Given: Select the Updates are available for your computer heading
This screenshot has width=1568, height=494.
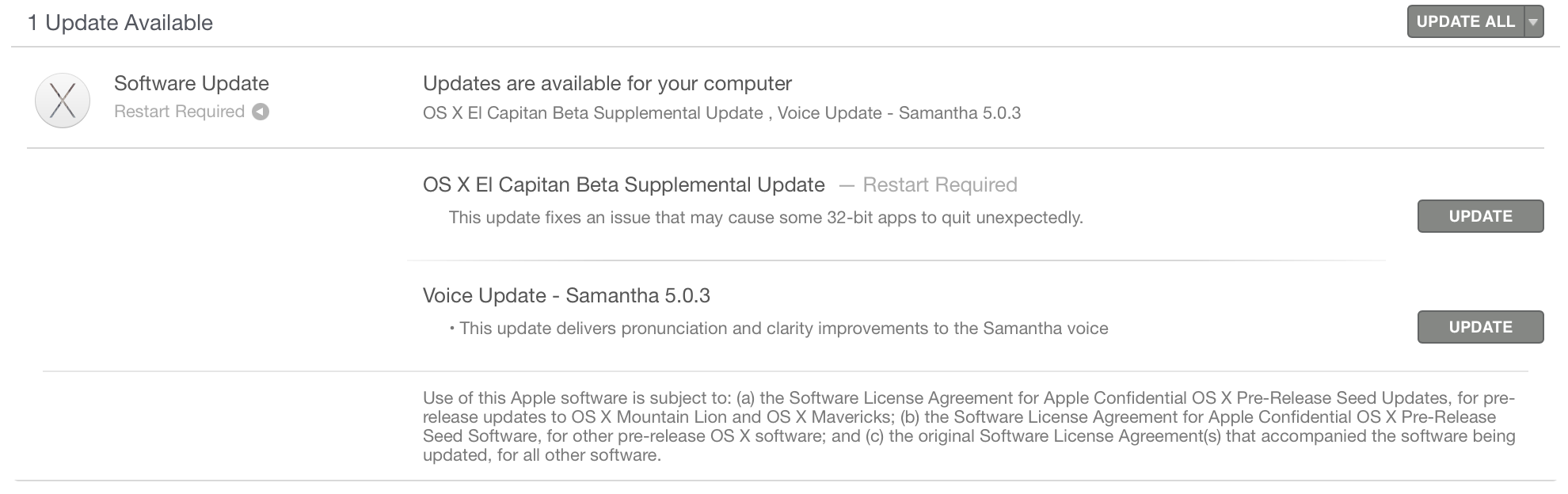Looking at the screenshot, I should coord(607,83).
